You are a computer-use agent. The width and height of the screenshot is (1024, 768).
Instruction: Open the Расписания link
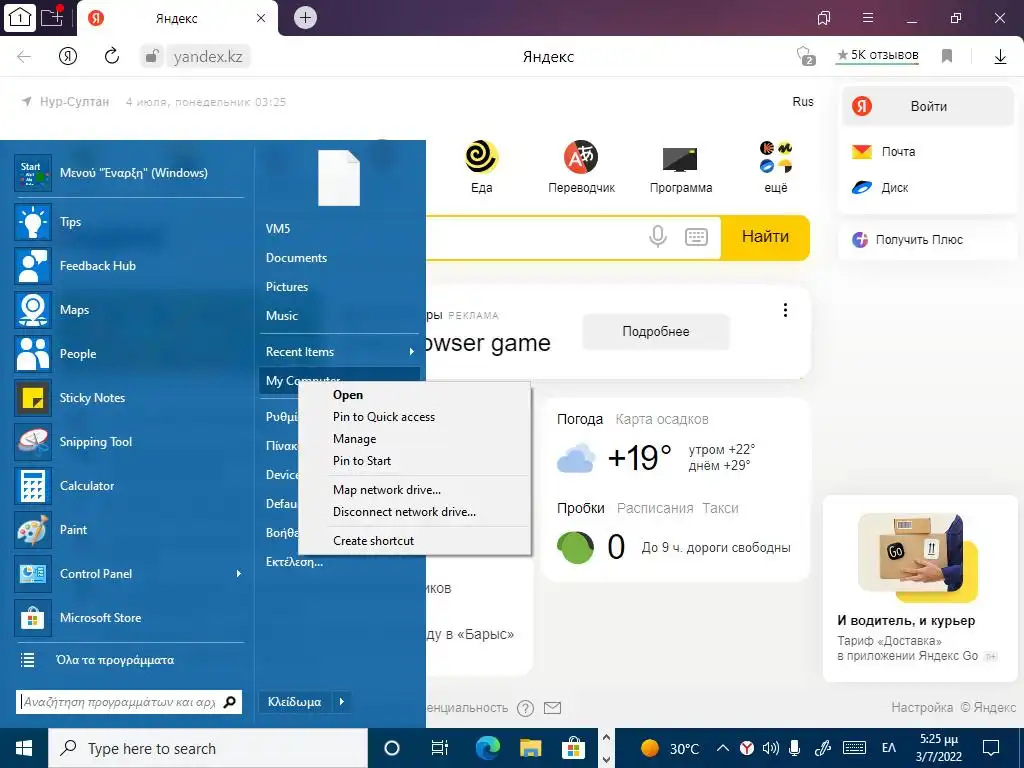(655, 508)
